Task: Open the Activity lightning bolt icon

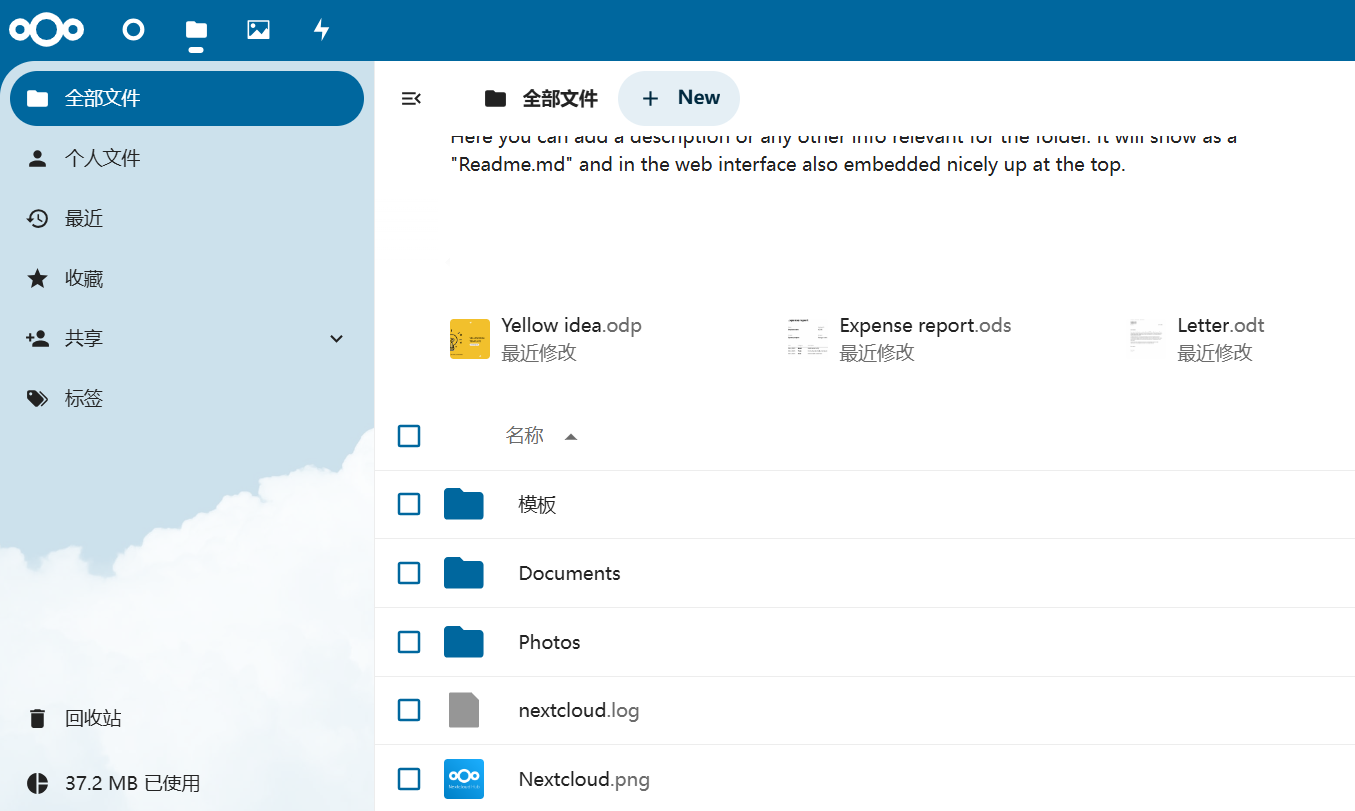Action: pos(321,30)
